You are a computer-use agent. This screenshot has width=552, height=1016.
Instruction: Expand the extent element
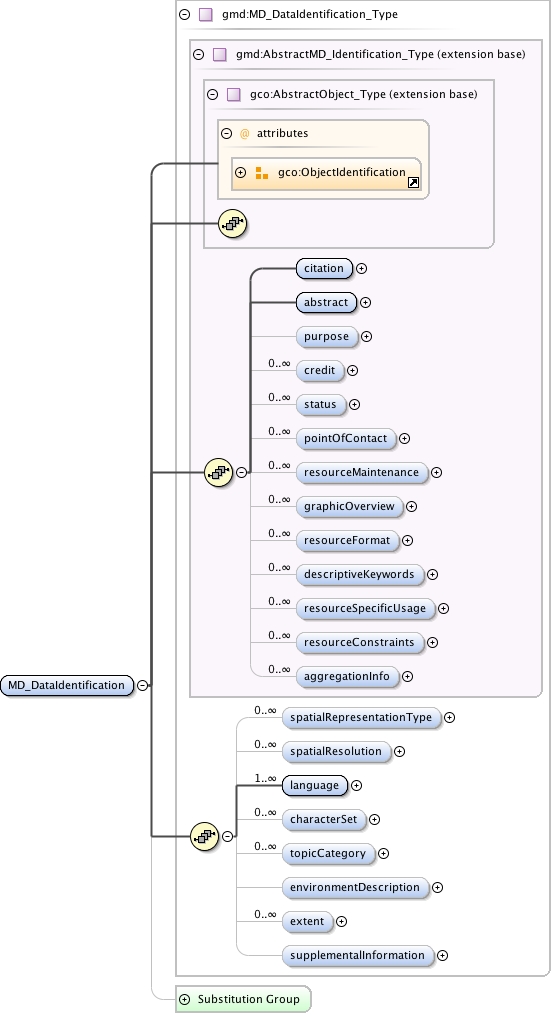coord(341,921)
